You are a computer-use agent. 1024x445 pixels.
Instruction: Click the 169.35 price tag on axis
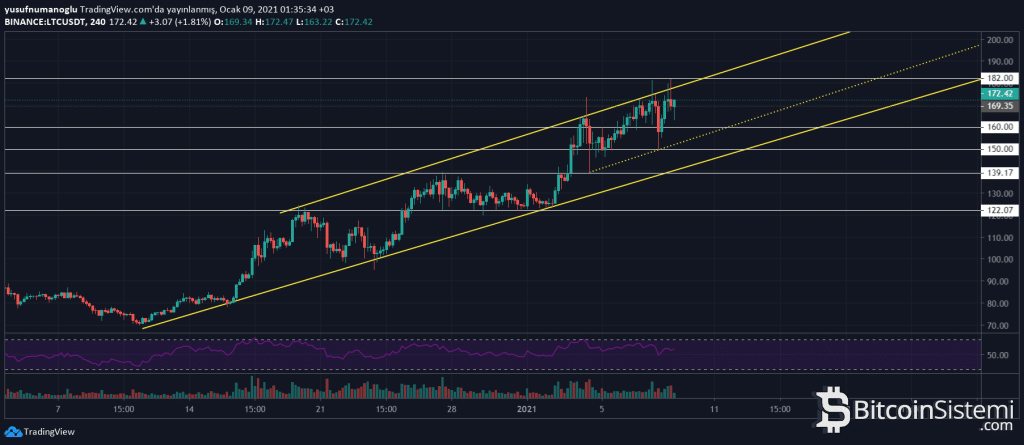(1002, 105)
